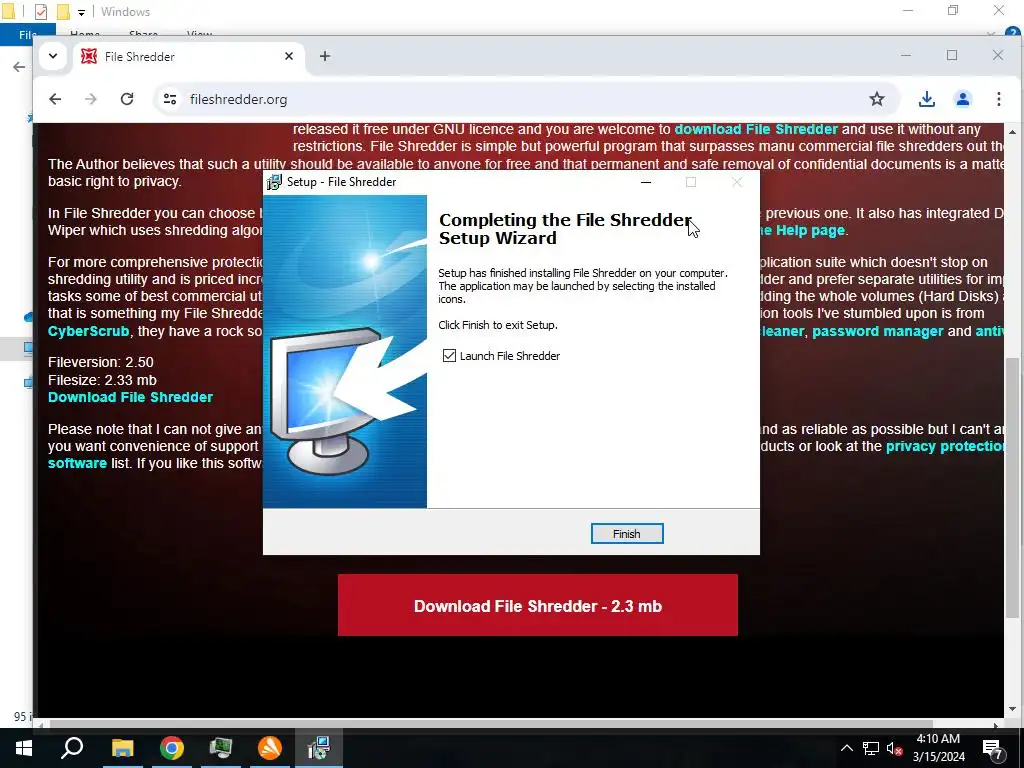Click the software link at paragraph start
This screenshot has height=768, width=1024.
tap(77, 463)
